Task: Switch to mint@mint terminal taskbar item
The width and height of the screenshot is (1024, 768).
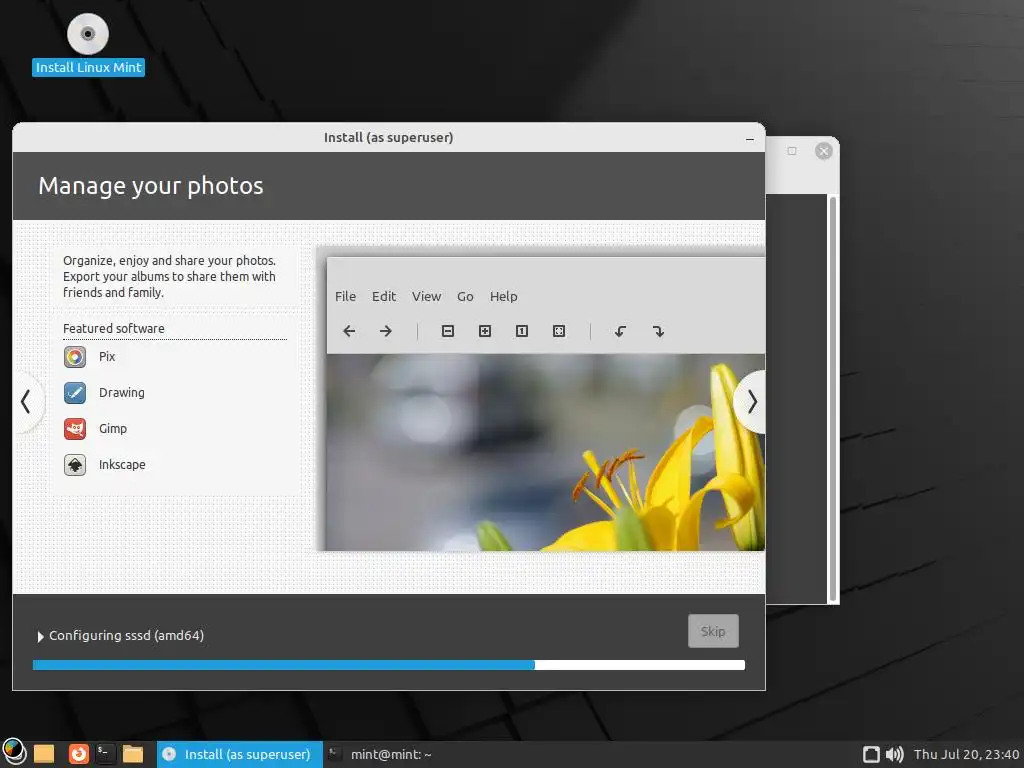Action: point(380,754)
